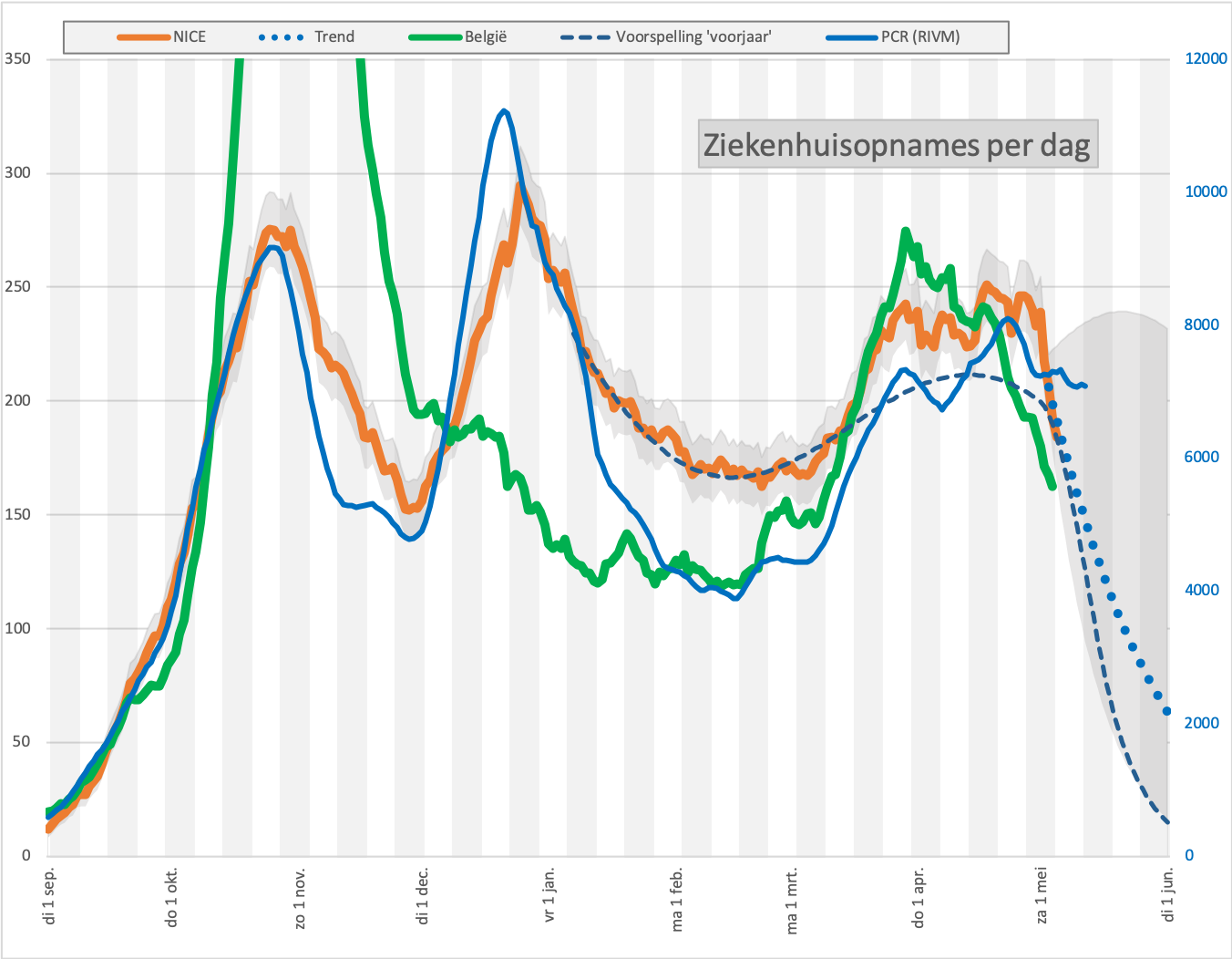Click the 'di 1 dec.' axis label
The height and width of the screenshot is (959, 1232).
pos(423,896)
